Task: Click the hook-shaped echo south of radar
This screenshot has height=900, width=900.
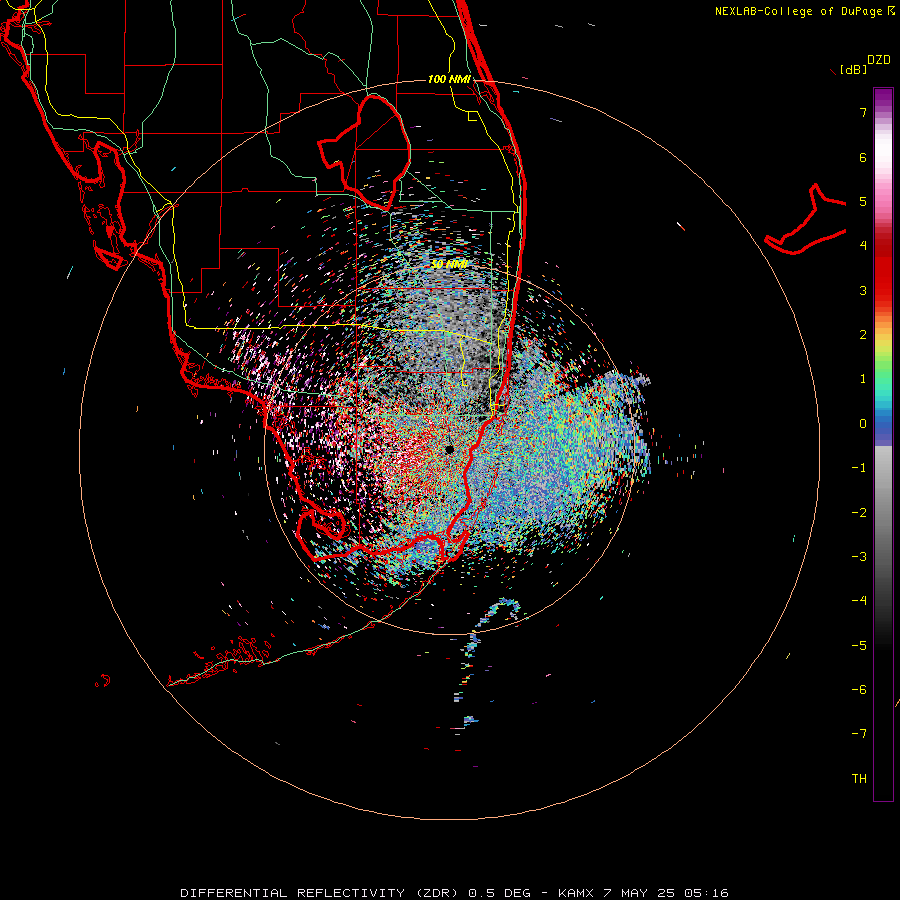Action: [x=497, y=612]
